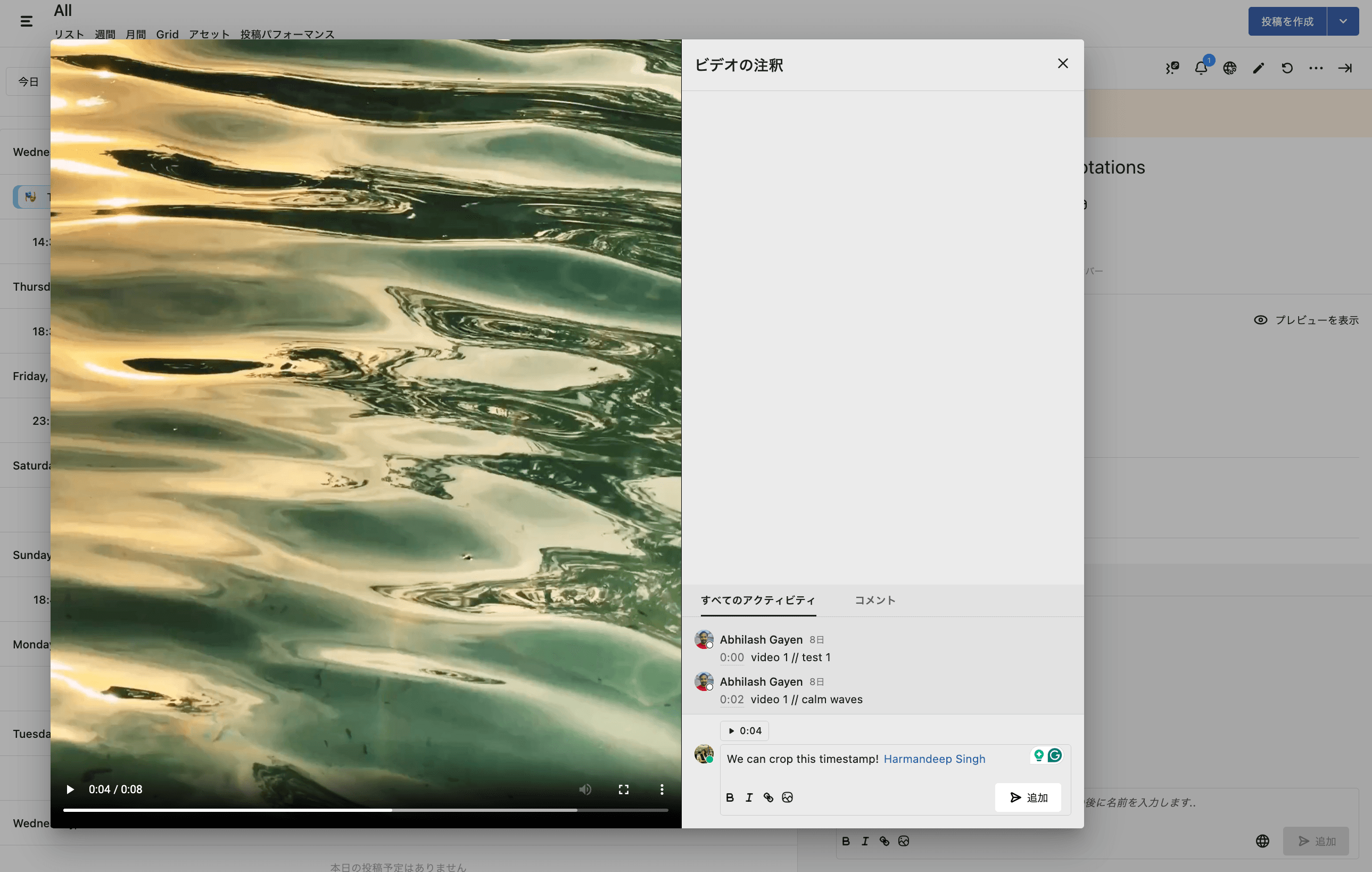1372x872 pixels.
Task: Open the Grammarly icon in comment field
Action: 1055,755
